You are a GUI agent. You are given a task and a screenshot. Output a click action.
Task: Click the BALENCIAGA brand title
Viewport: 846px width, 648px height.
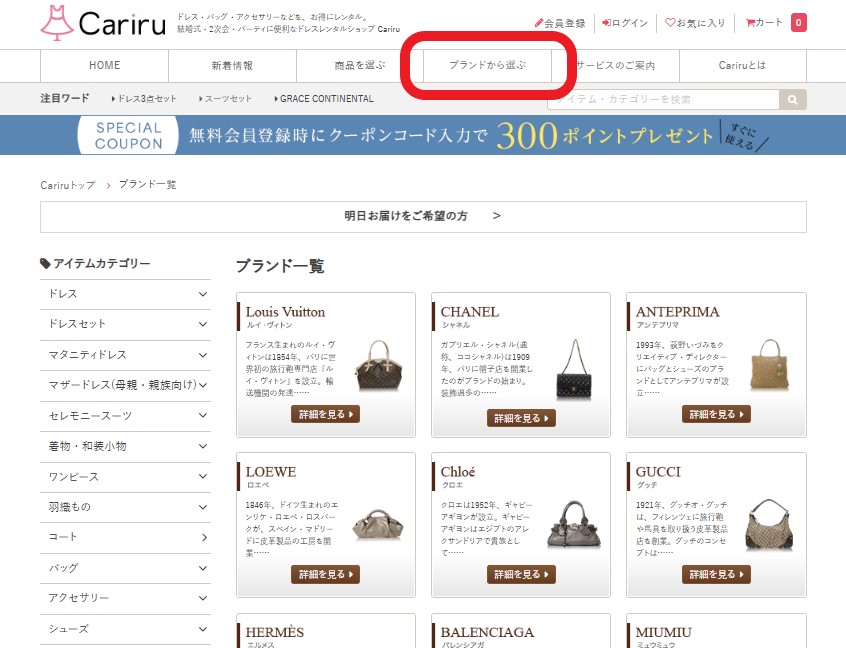(x=487, y=632)
